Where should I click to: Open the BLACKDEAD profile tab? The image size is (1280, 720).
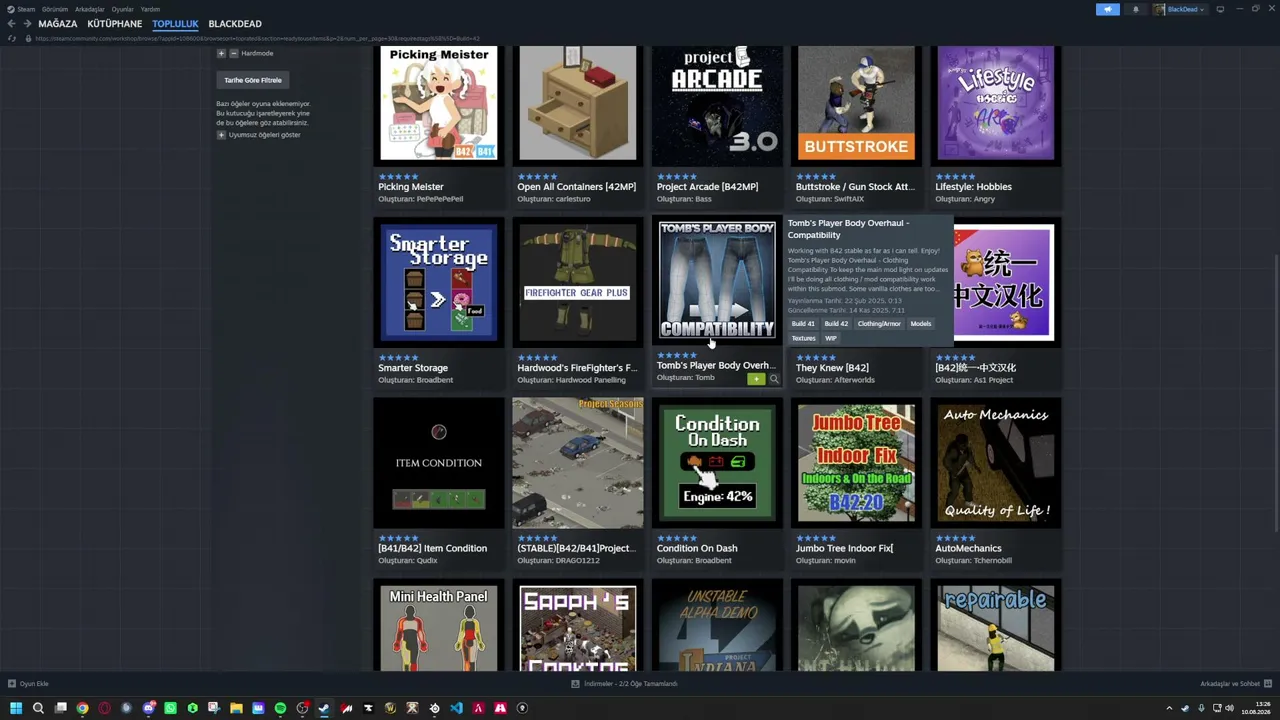(x=235, y=24)
